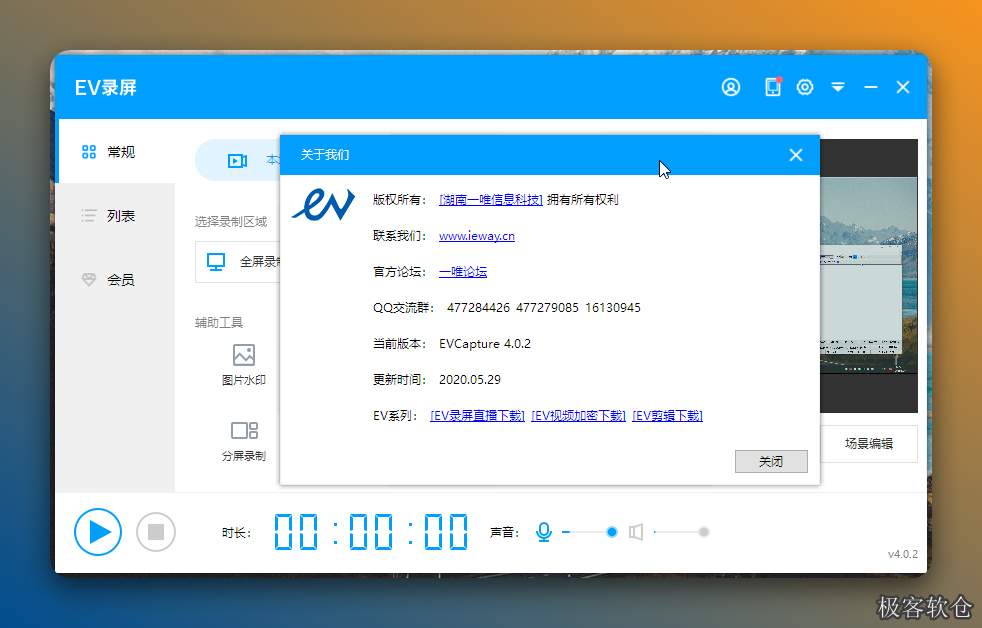Toggle the microphone icon
The image size is (982, 628).
544,532
